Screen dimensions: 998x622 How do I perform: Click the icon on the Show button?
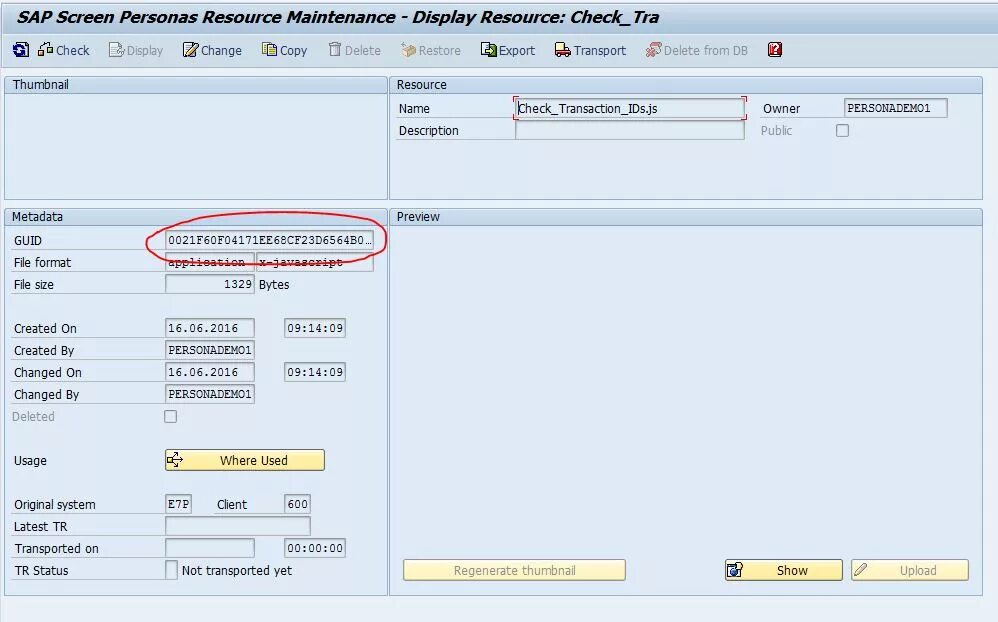tap(735, 570)
